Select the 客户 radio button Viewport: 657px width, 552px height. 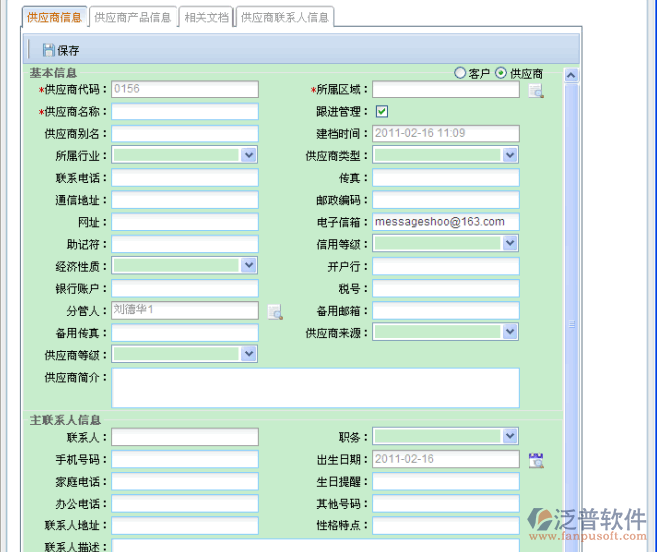[460, 73]
